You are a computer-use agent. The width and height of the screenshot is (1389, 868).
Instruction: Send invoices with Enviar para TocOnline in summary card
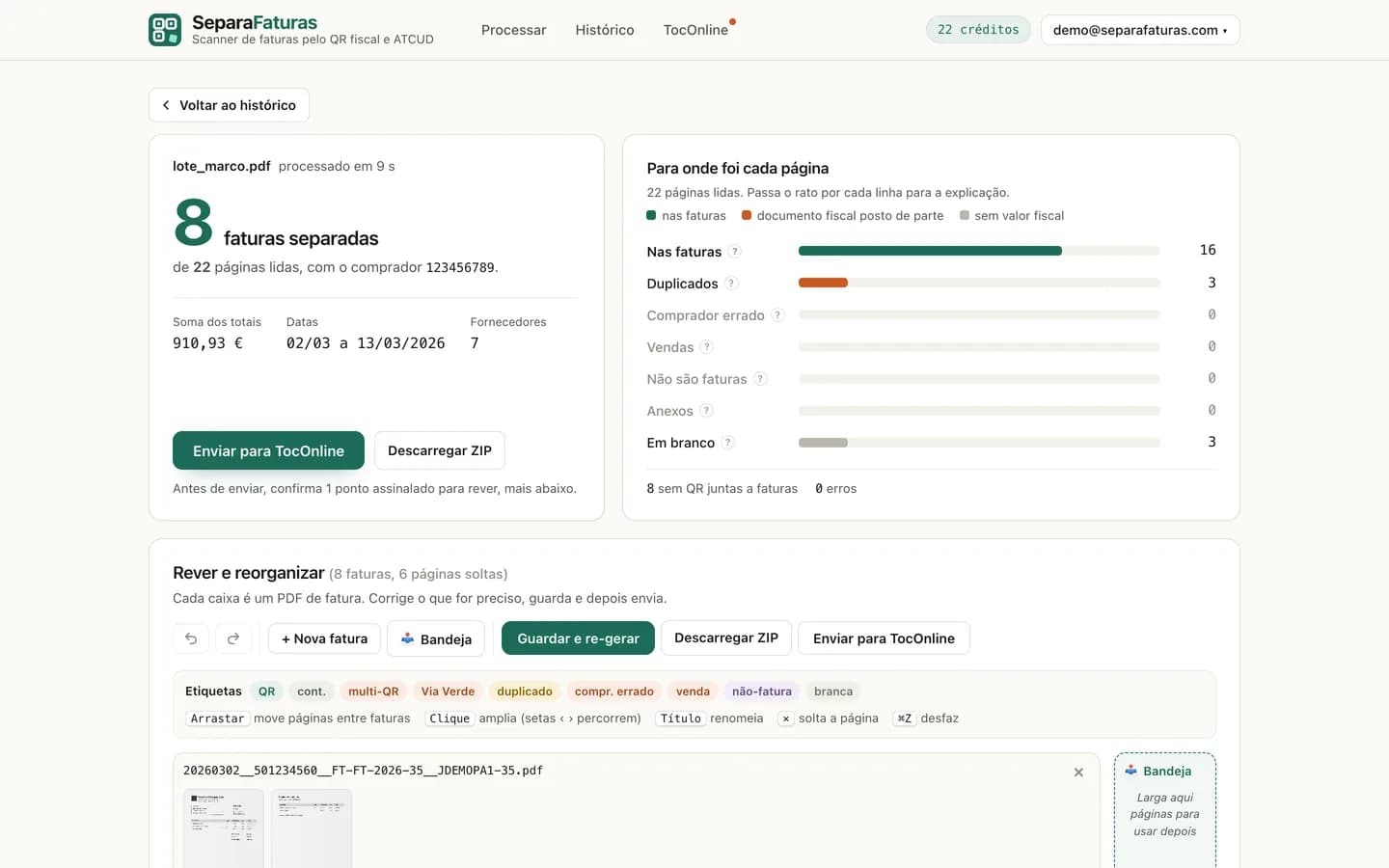(268, 450)
